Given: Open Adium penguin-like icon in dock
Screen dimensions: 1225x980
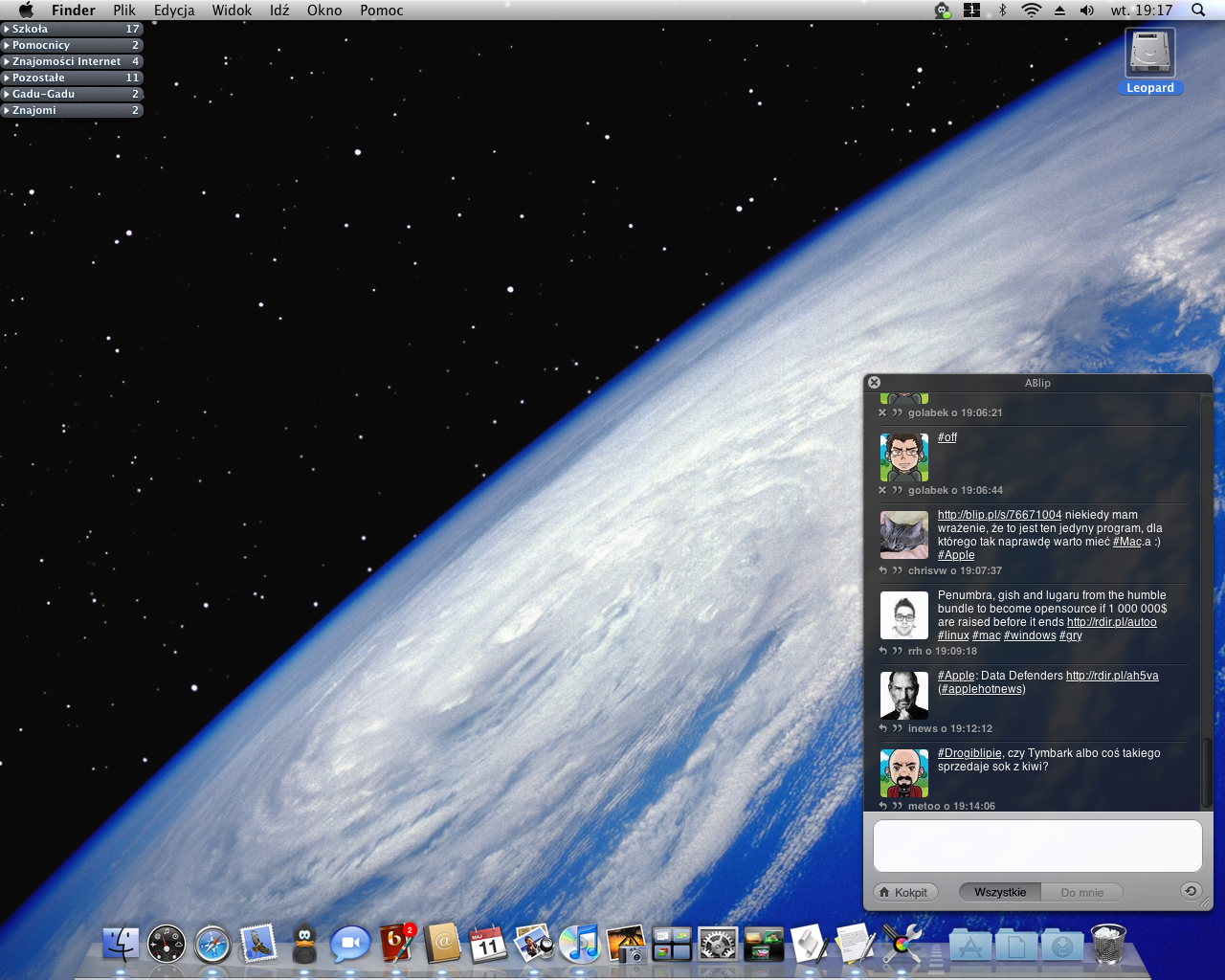Looking at the screenshot, I should click(x=304, y=945).
